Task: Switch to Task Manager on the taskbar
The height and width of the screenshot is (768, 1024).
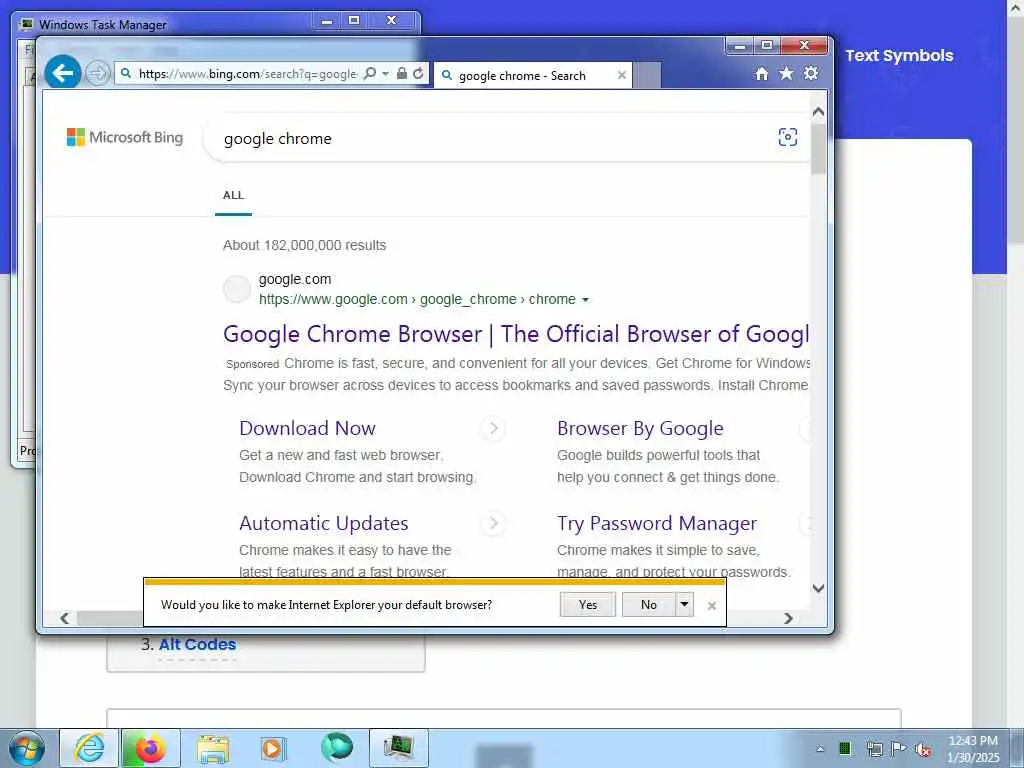Action: (x=399, y=748)
